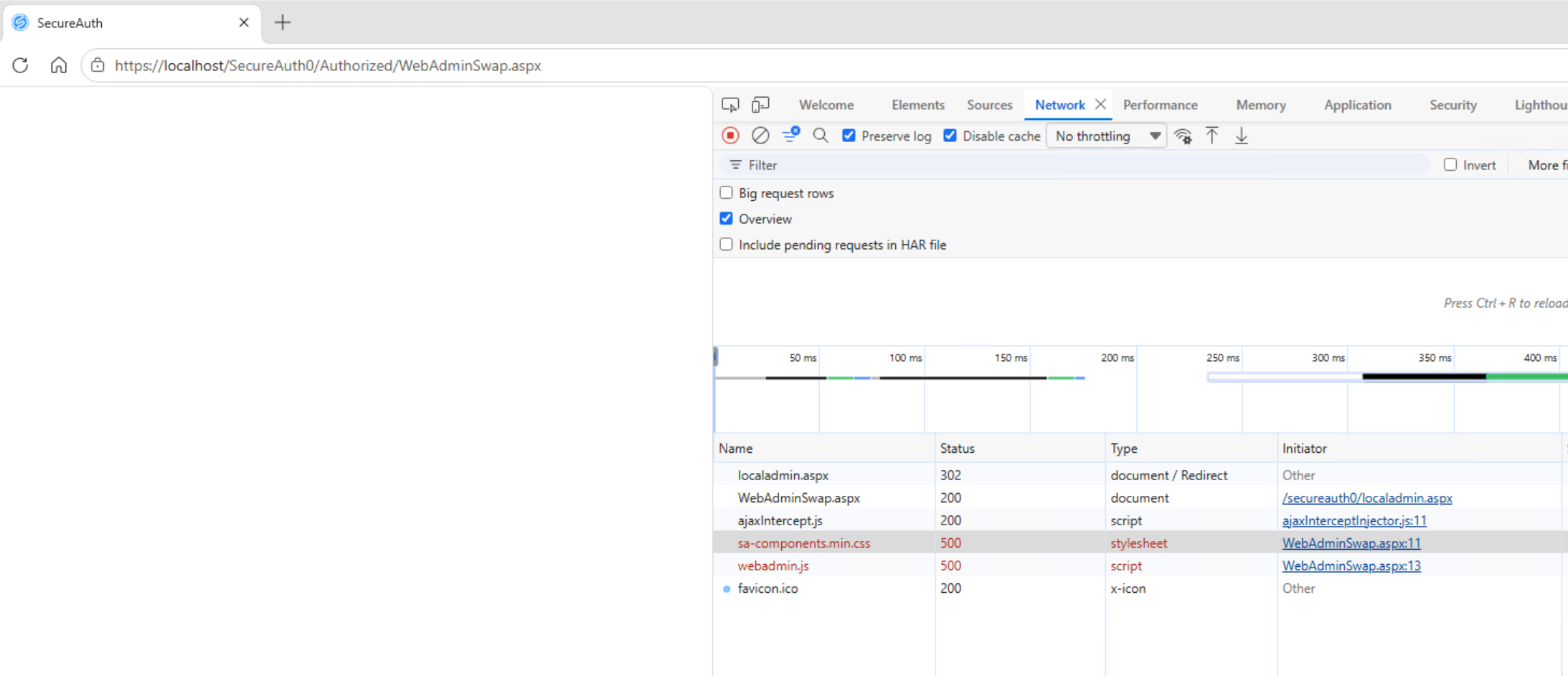The height and width of the screenshot is (676, 1568).
Task: Close the Network tab
Action: point(1100,104)
